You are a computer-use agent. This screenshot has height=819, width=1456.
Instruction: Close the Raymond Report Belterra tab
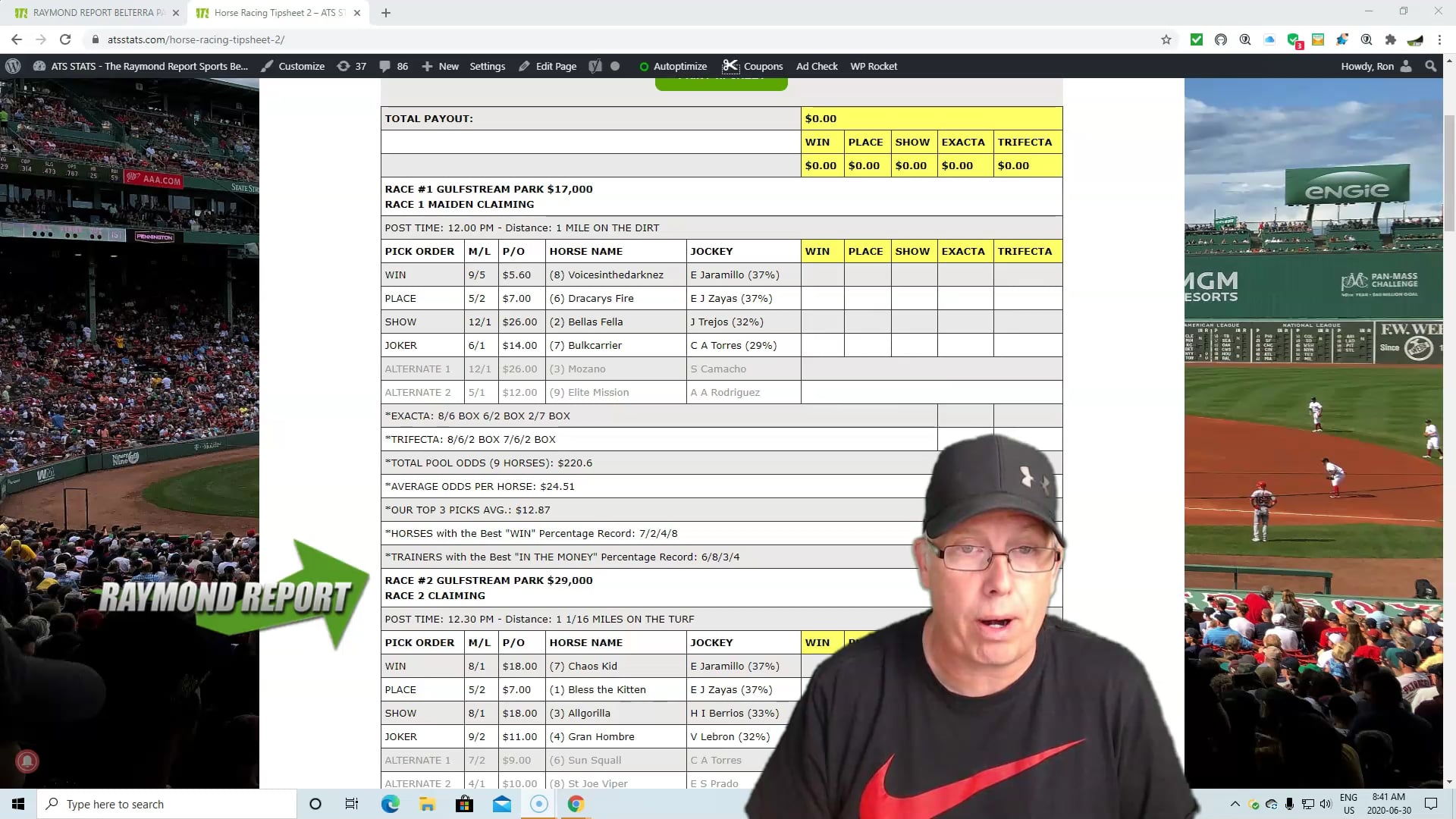coord(176,13)
